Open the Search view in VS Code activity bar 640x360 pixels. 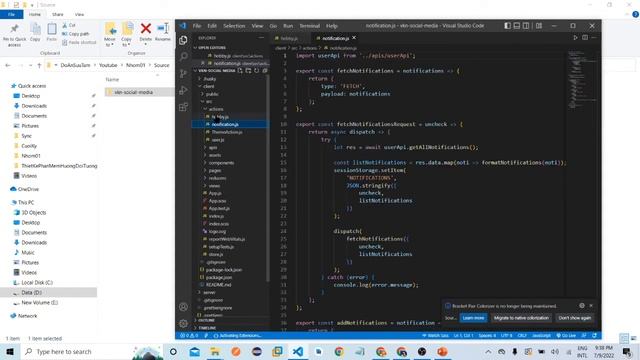coord(183,56)
